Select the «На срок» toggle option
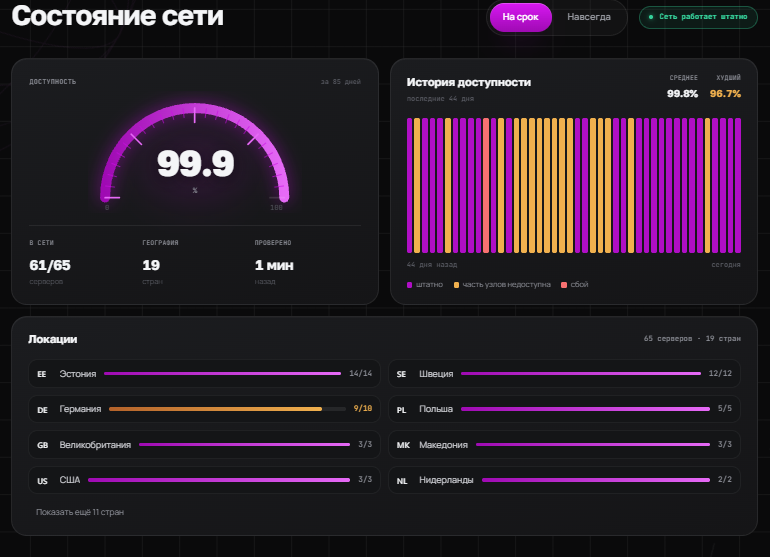Screen dimensions: 770x557 pos(521,17)
